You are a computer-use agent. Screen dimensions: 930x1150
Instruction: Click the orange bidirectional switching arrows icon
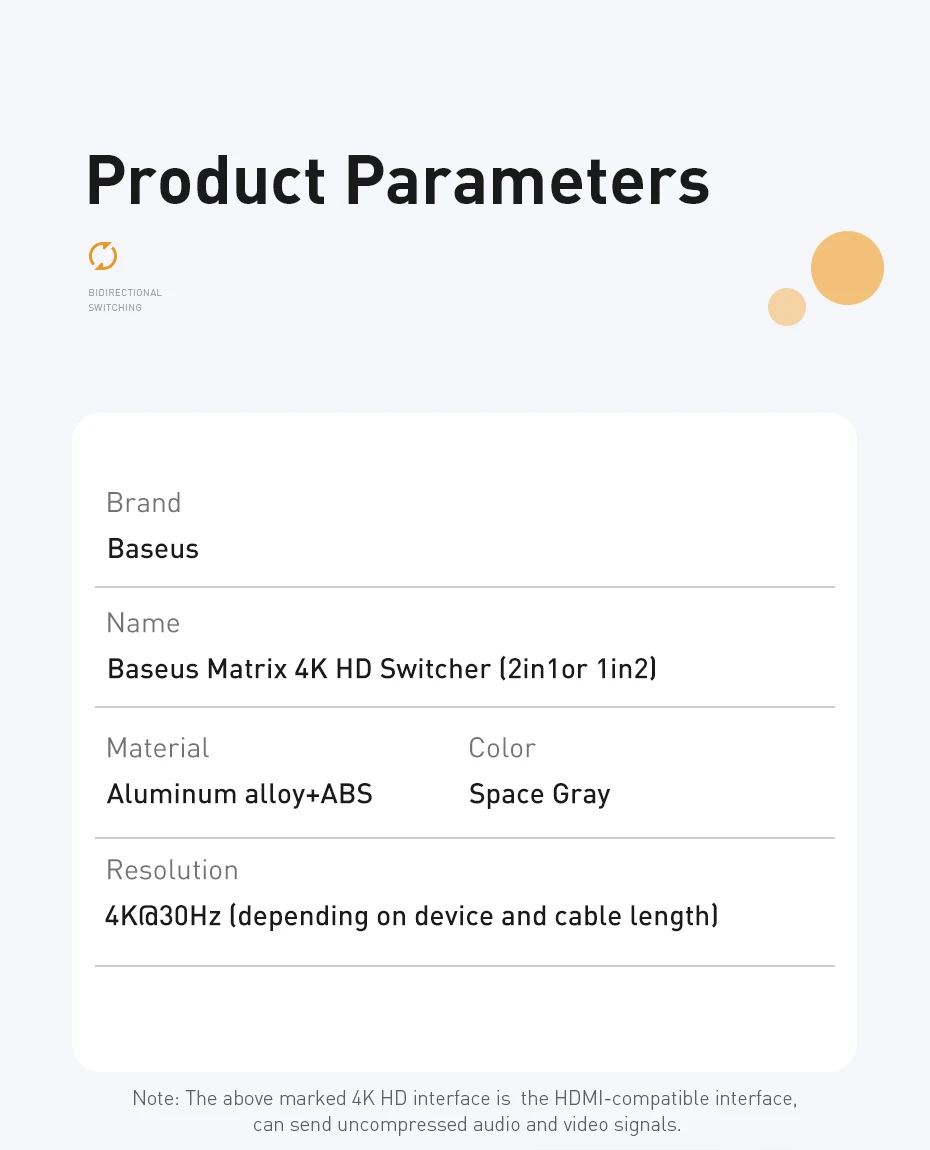pos(102,256)
